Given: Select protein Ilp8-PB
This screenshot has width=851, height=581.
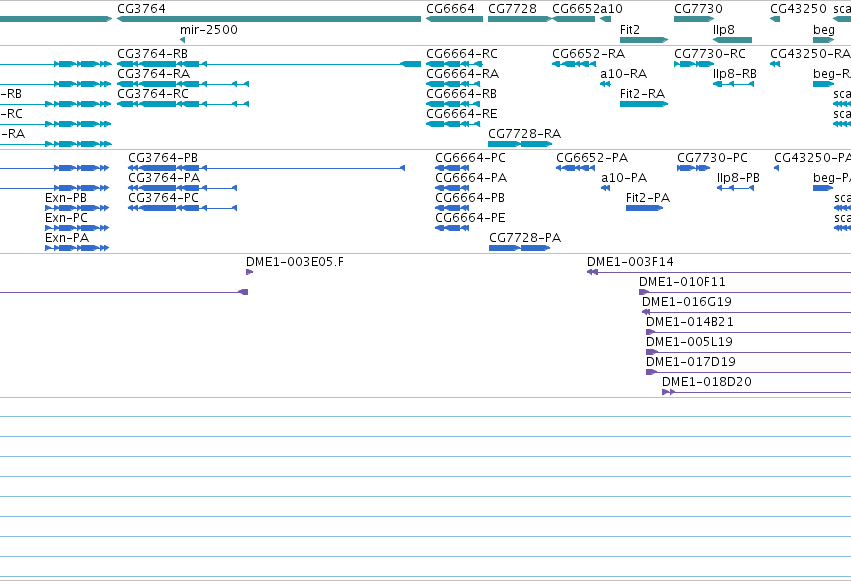Looking at the screenshot, I should pyautogui.click(x=735, y=188).
